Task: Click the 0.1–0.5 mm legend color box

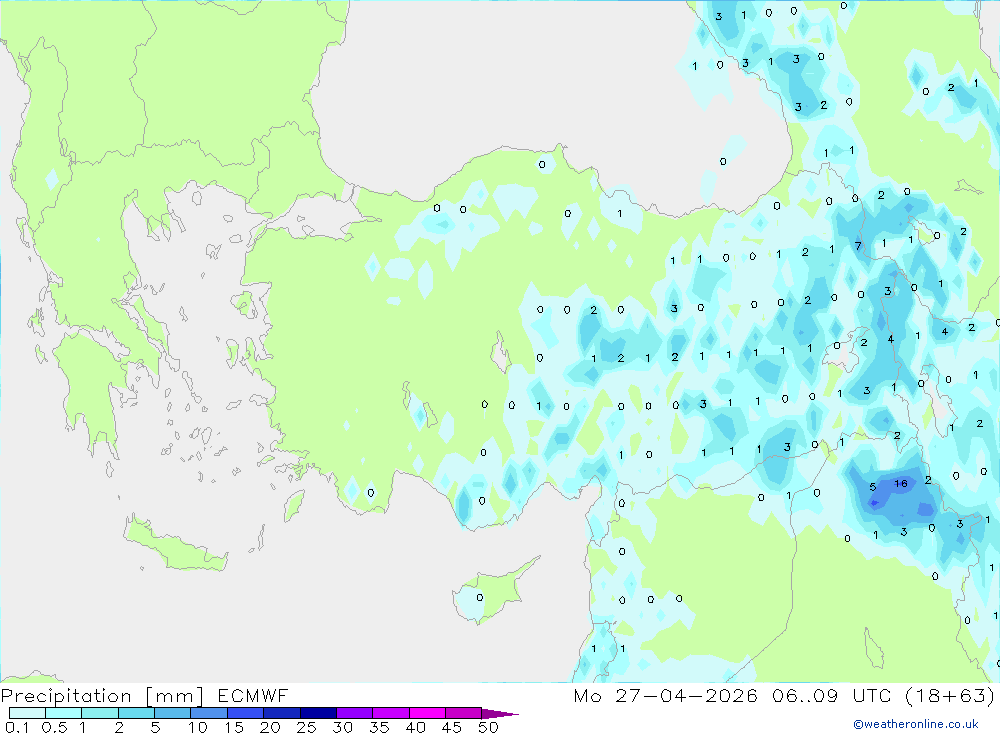Action: coord(27,713)
